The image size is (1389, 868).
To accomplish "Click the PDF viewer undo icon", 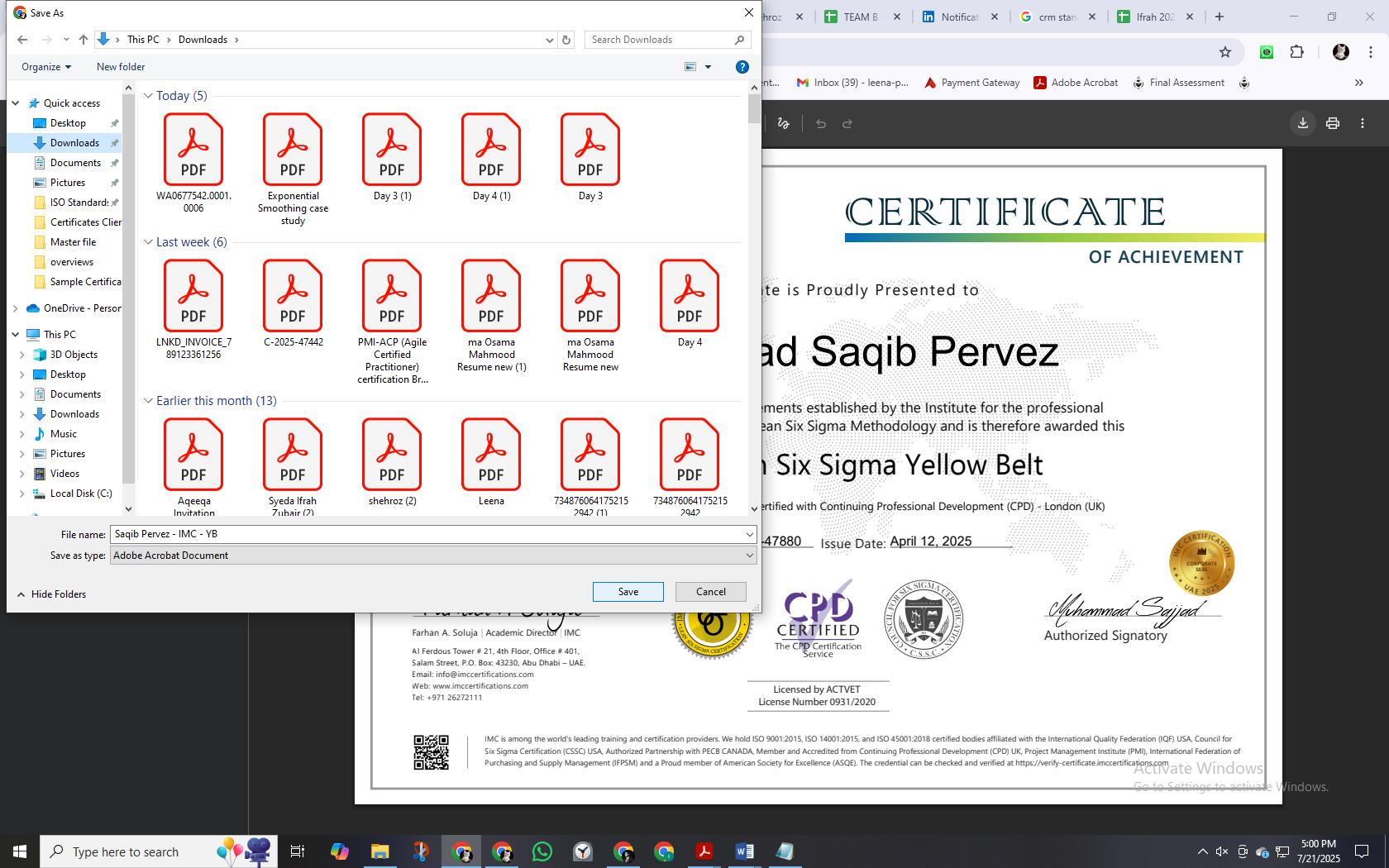I will (x=820, y=124).
